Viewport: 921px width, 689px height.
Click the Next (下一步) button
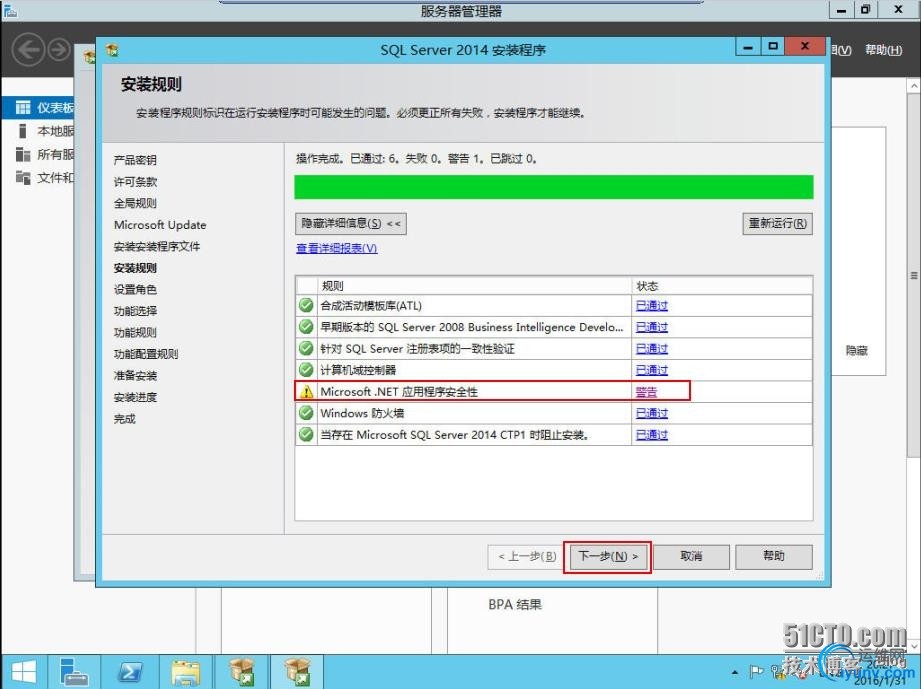(607, 556)
